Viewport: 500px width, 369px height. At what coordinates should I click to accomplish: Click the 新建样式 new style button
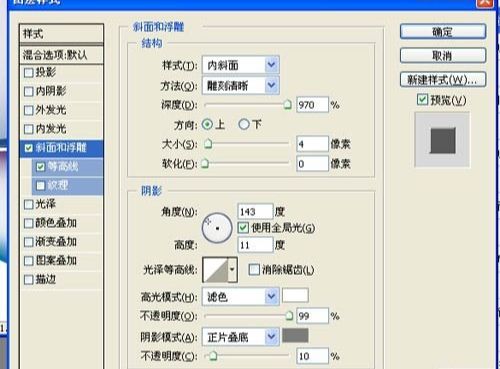443,80
